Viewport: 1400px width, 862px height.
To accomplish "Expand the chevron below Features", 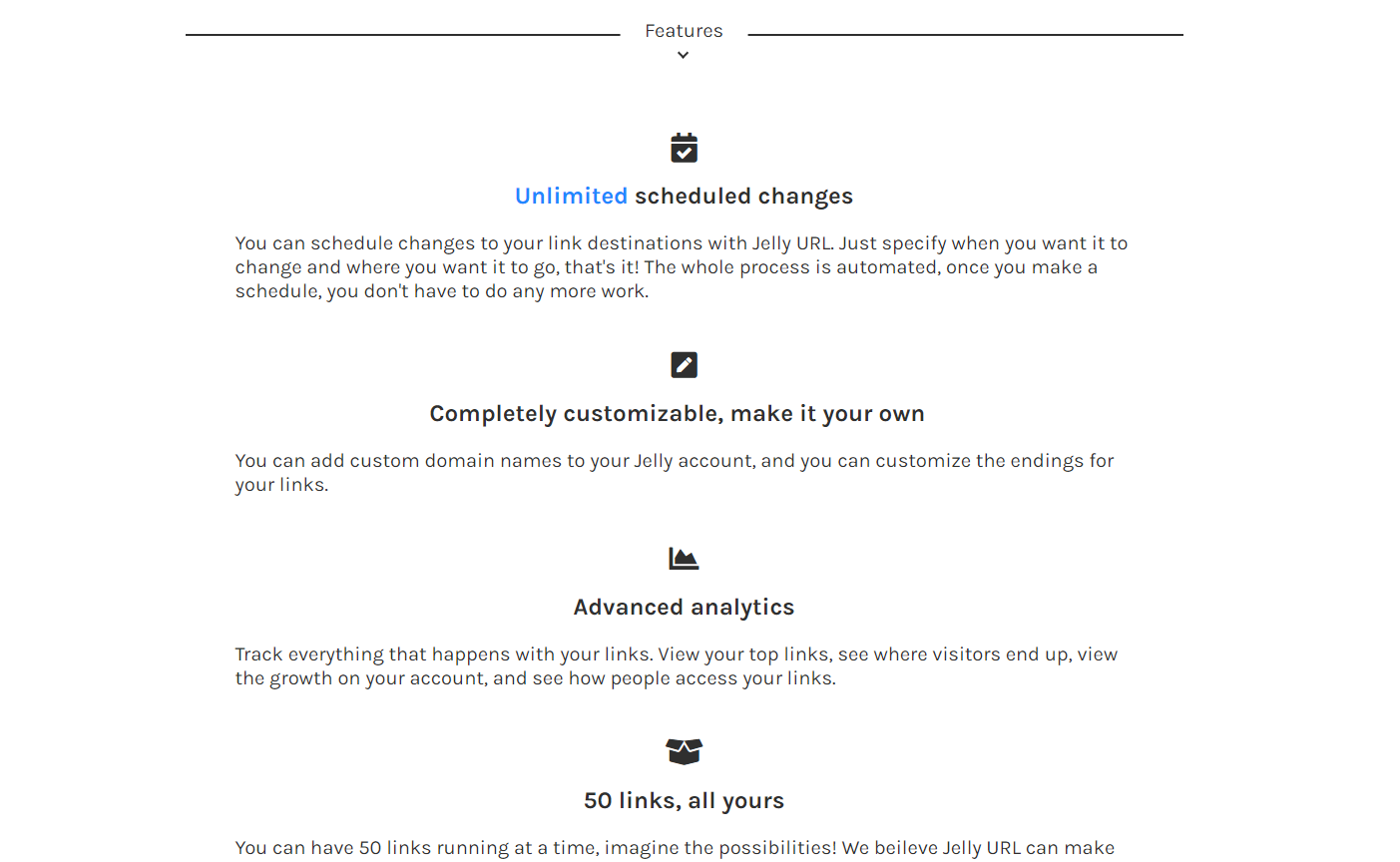I will click(x=683, y=56).
